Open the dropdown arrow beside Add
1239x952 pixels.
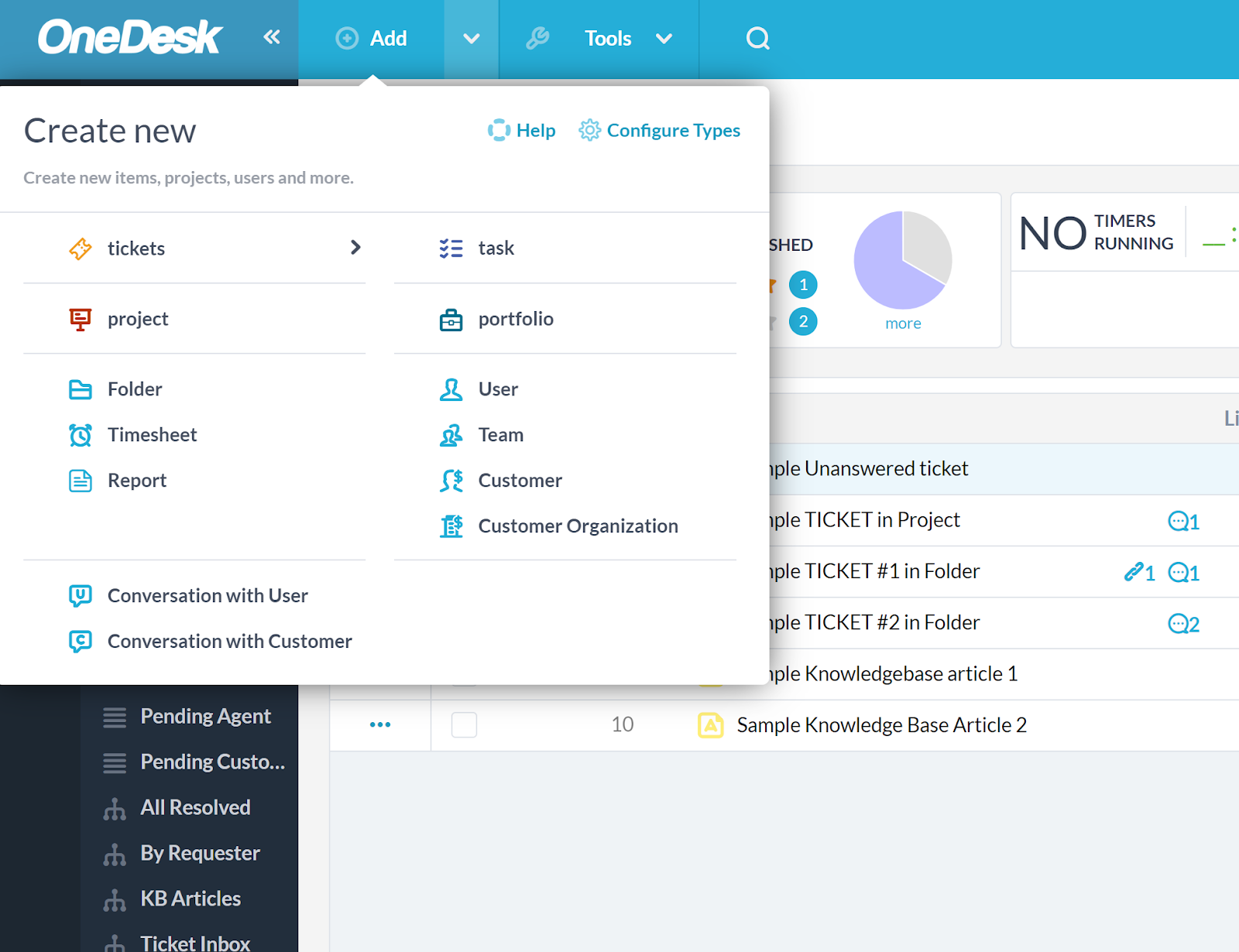point(471,39)
